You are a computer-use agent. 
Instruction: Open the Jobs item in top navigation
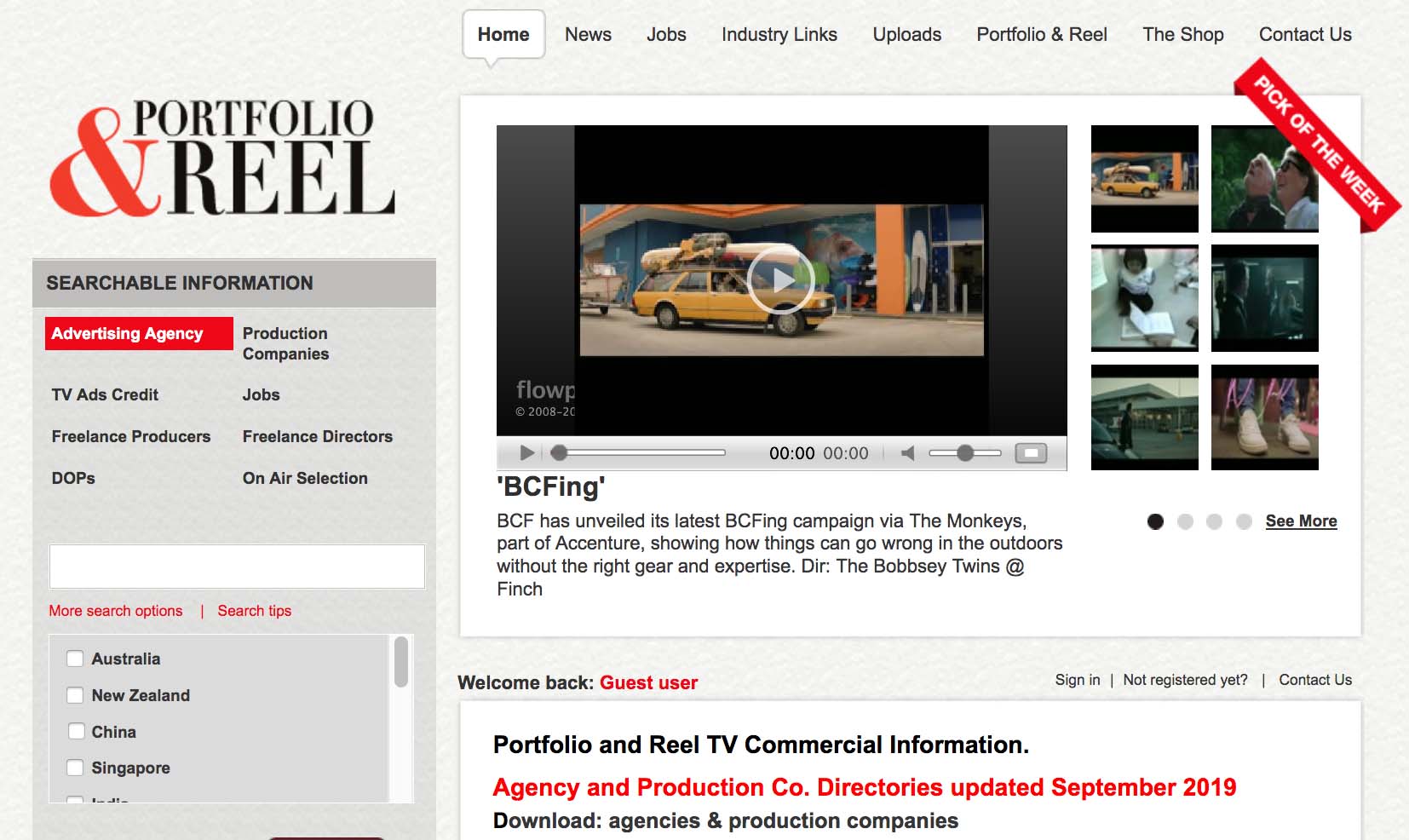[666, 35]
